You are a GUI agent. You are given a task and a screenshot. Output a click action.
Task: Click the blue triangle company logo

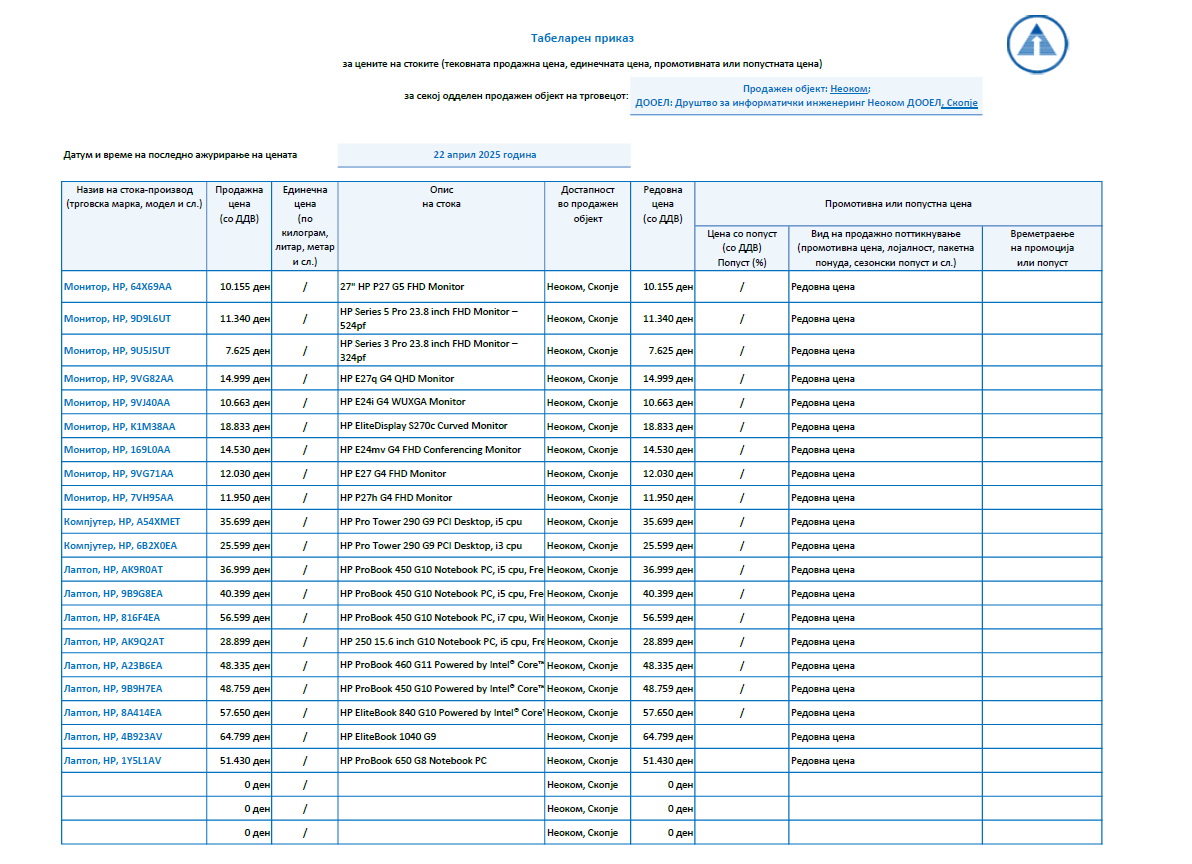pyautogui.click(x=1037, y=43)
